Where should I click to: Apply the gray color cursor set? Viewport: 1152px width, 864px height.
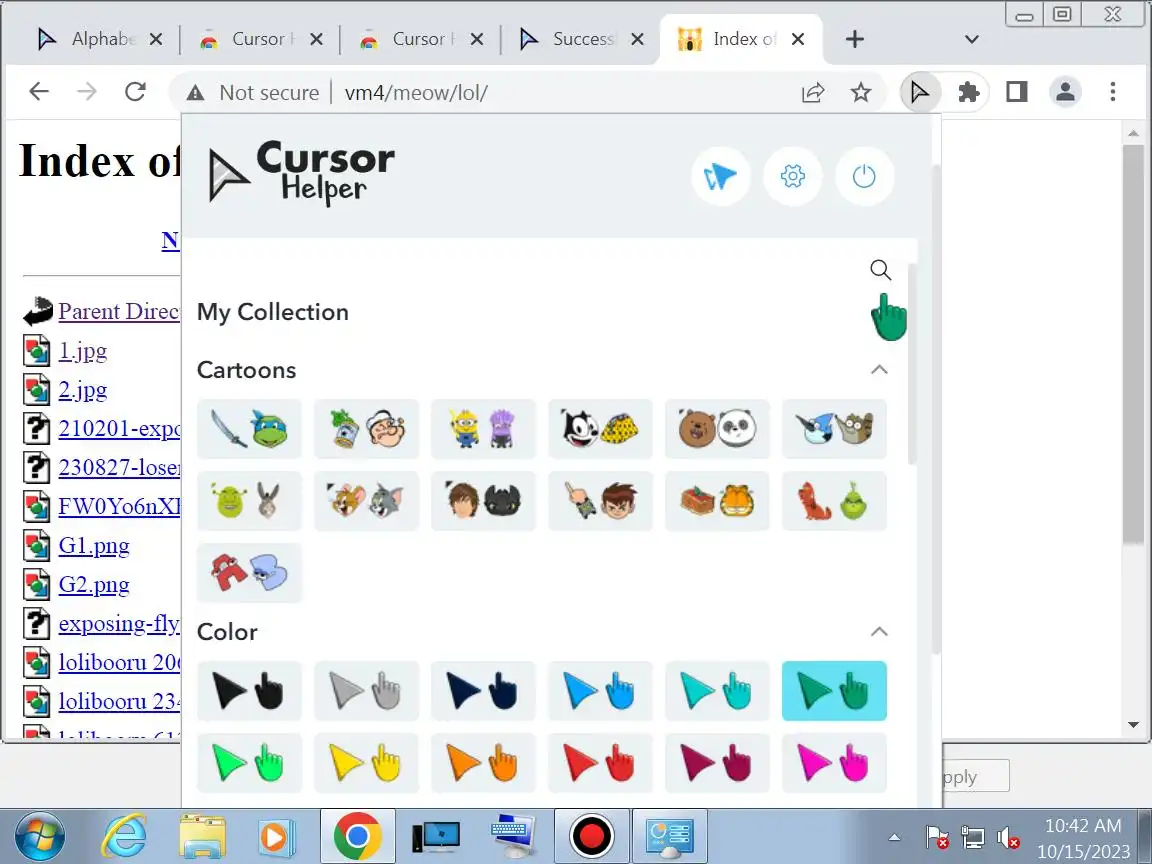(x=366, y=691)
